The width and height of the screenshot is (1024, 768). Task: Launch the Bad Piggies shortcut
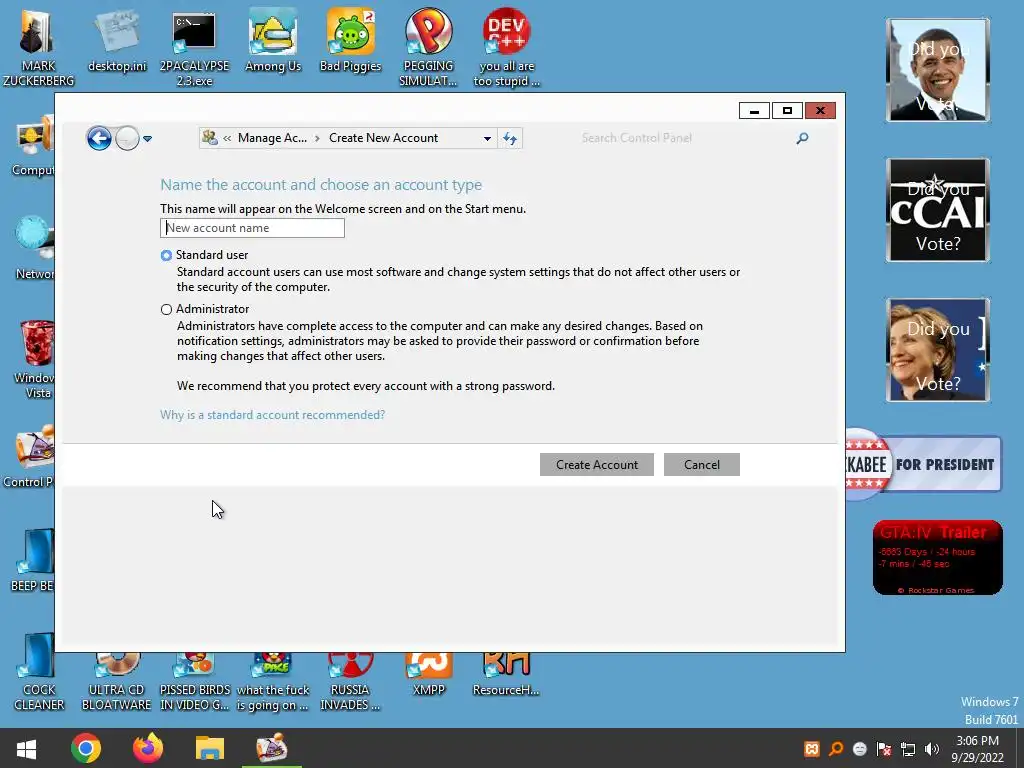click(x=351, y=40)
